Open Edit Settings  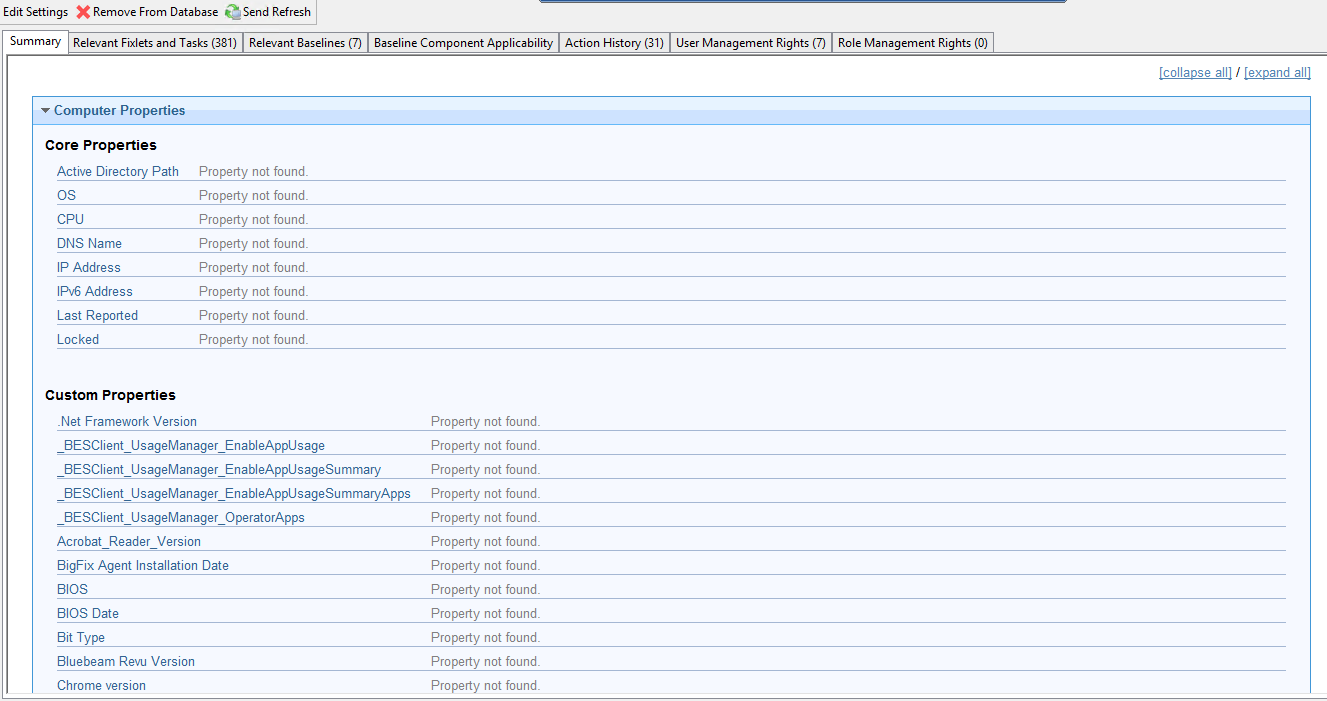36,12
